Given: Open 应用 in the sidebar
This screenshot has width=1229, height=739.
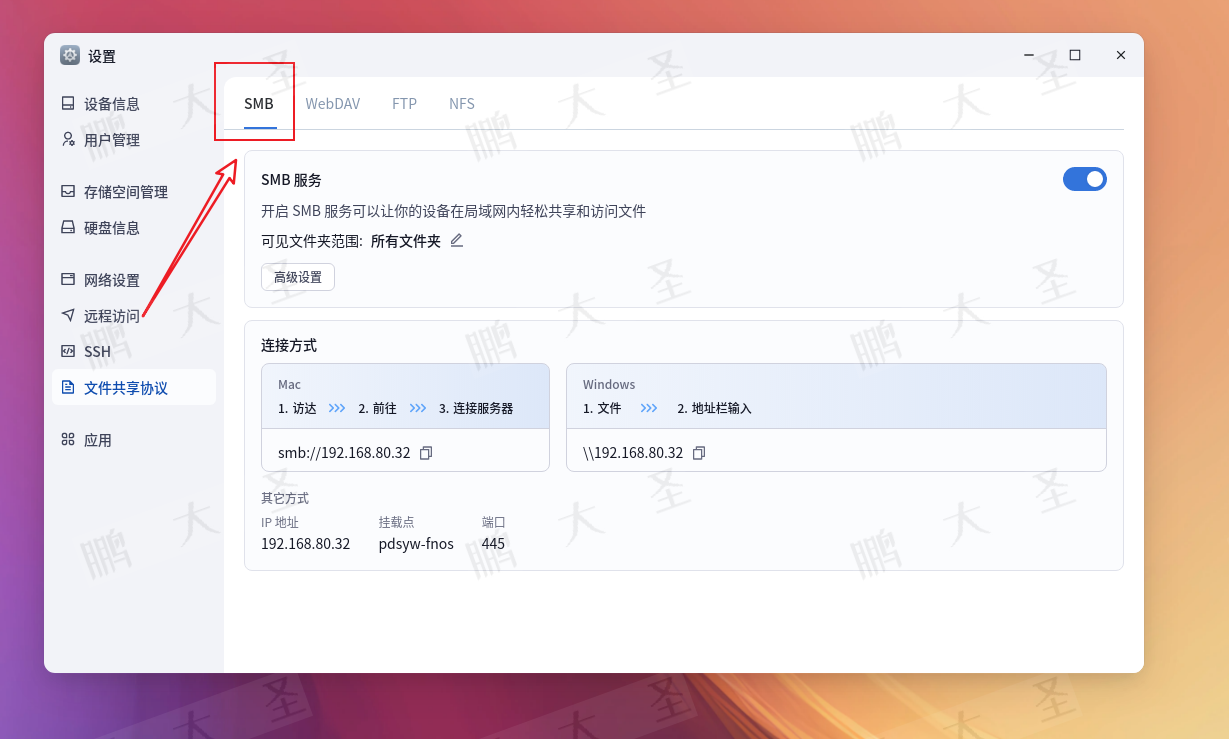Looking at the screenshot, I should click(134, 440).
